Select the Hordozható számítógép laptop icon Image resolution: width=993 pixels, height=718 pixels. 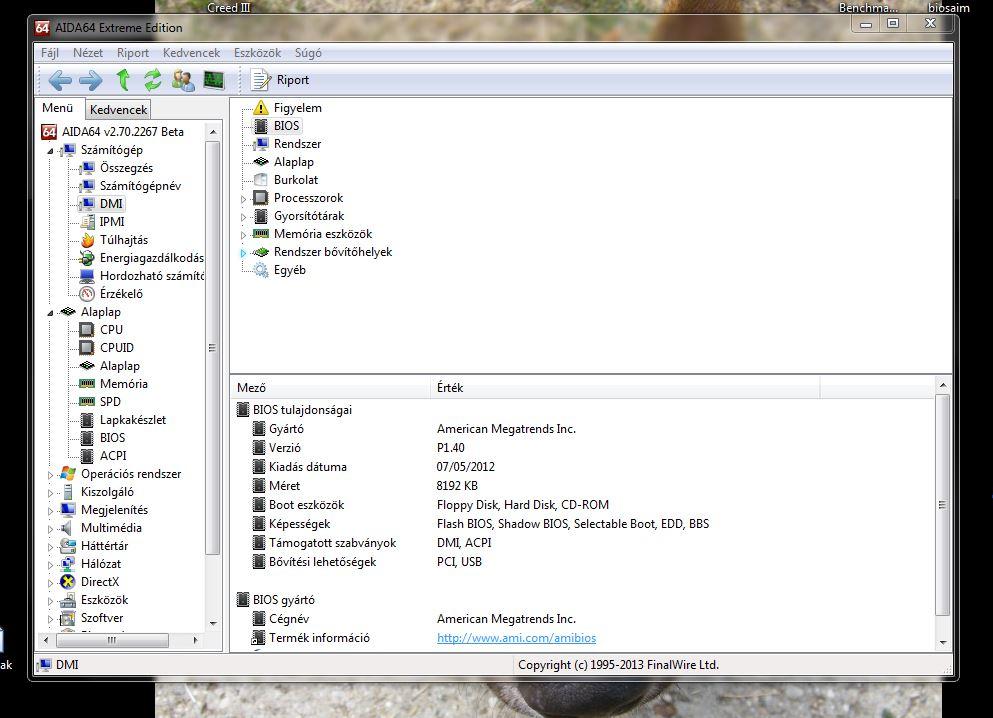pyautogui.click(x=87, y=276)
